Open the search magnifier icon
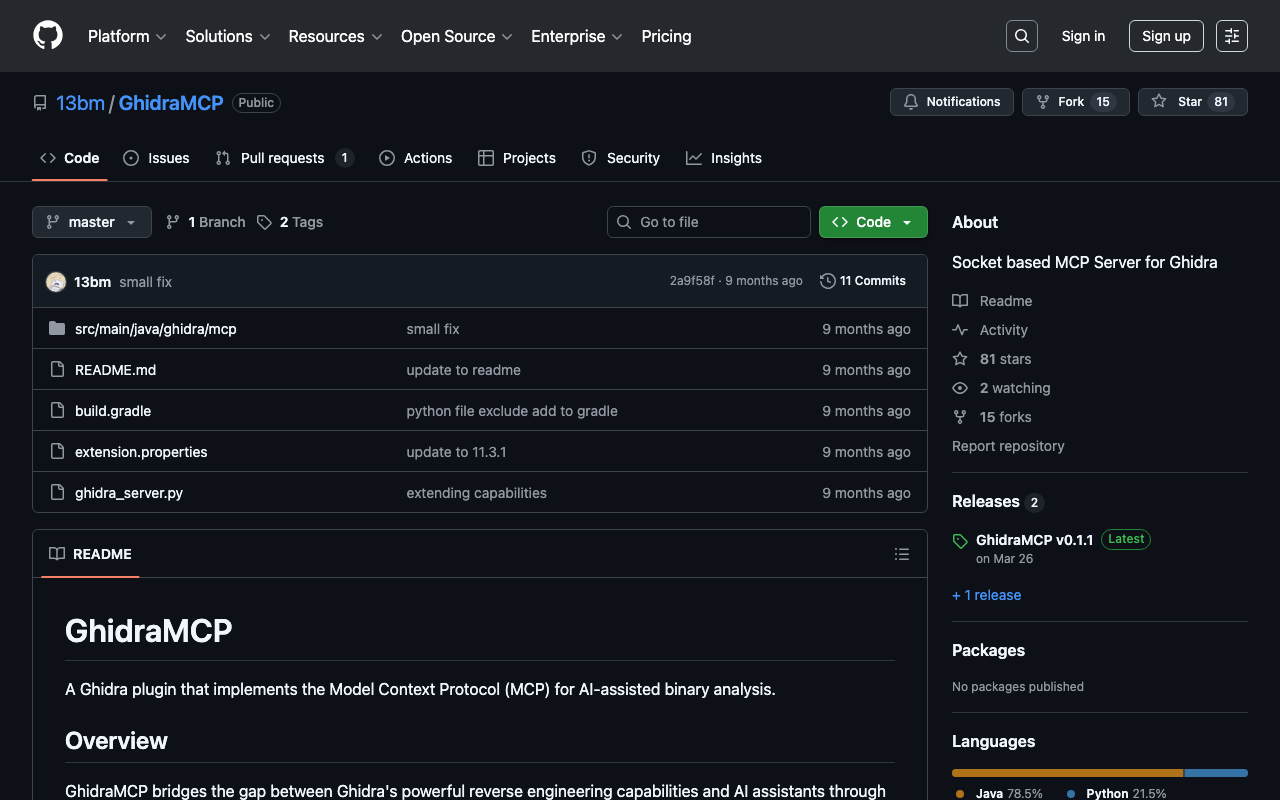Viewport: 1280px width, 800px height. pos(1021,36)
